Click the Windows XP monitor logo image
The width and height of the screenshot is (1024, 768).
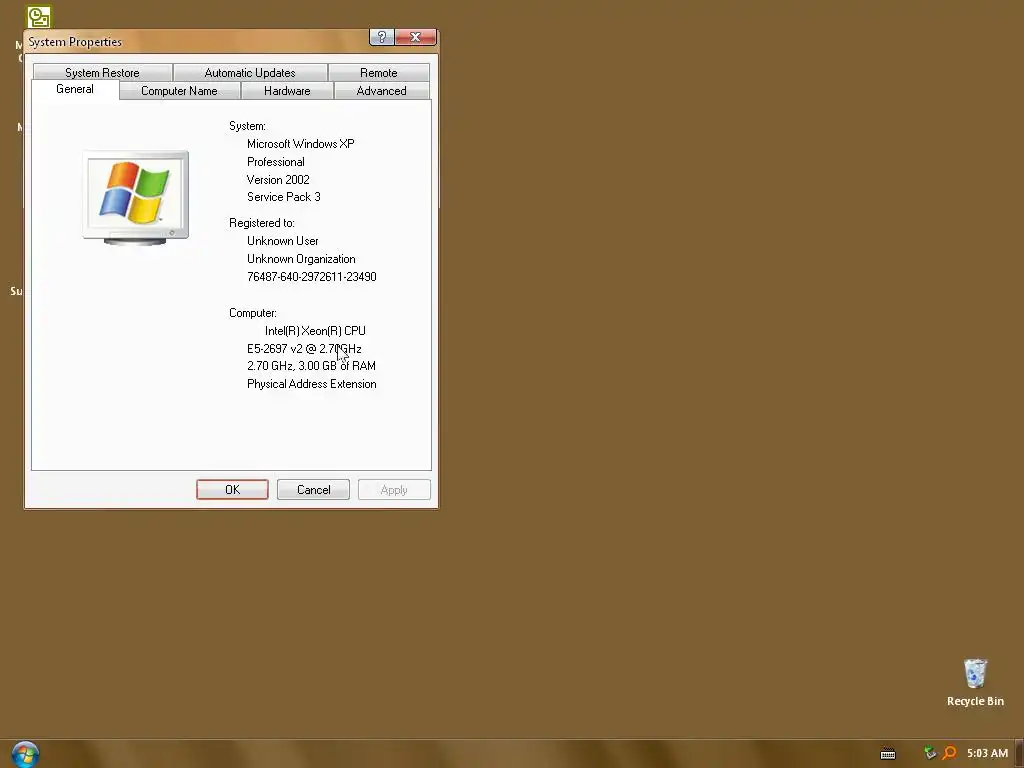(136, 198)
